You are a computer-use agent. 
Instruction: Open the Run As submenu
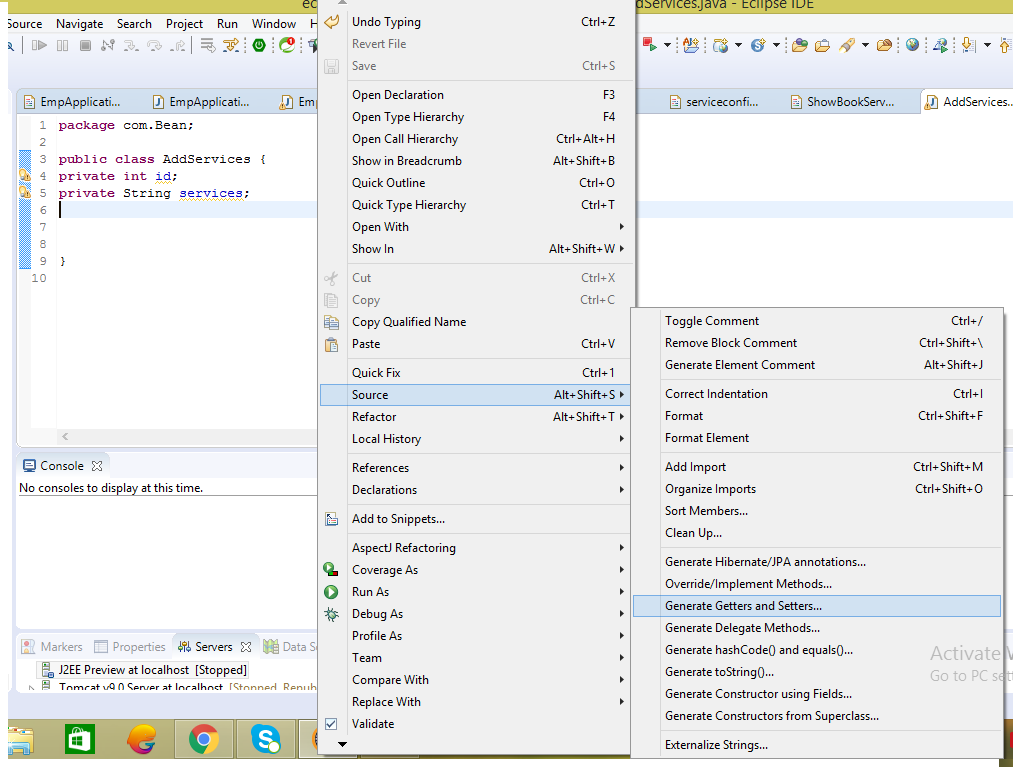click(x=370, y=591)
